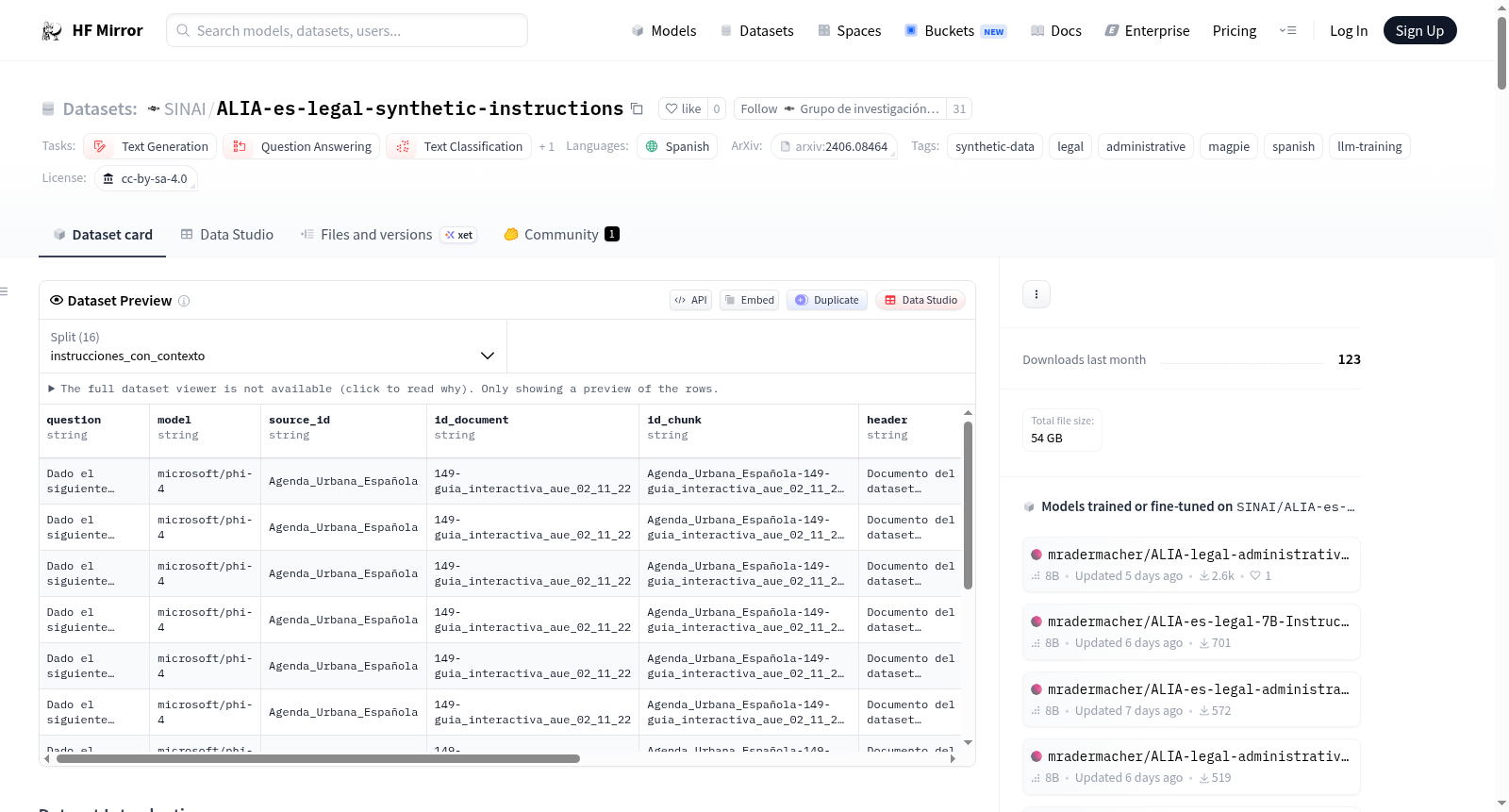Click the info icon beside Dataset Preview
Image resolution: width=1509 pixels, height=812 pixels.
(184, 301)
